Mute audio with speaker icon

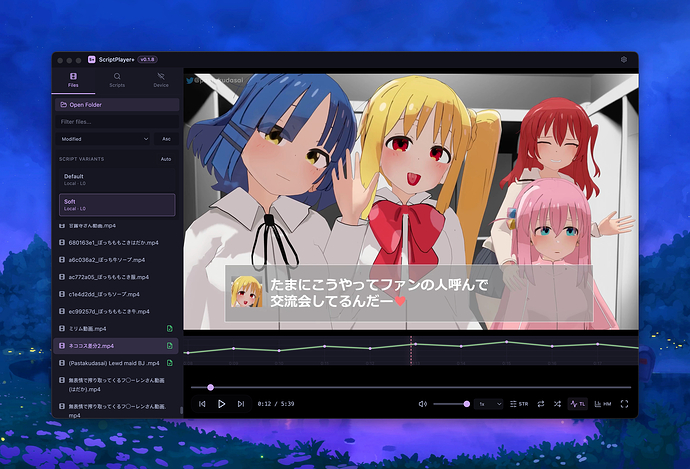[422, 404]
